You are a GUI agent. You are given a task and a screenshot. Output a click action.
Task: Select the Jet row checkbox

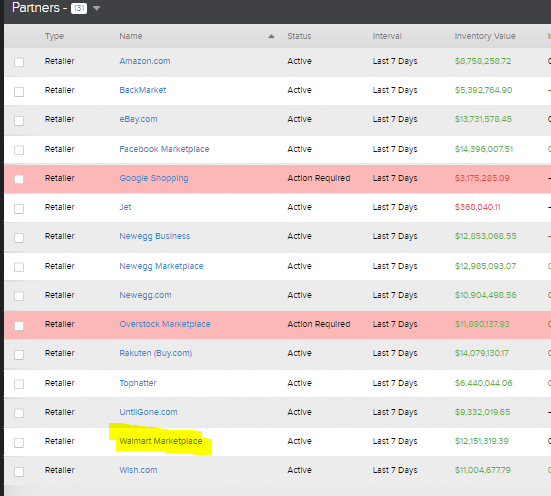[x=19, y=209]
